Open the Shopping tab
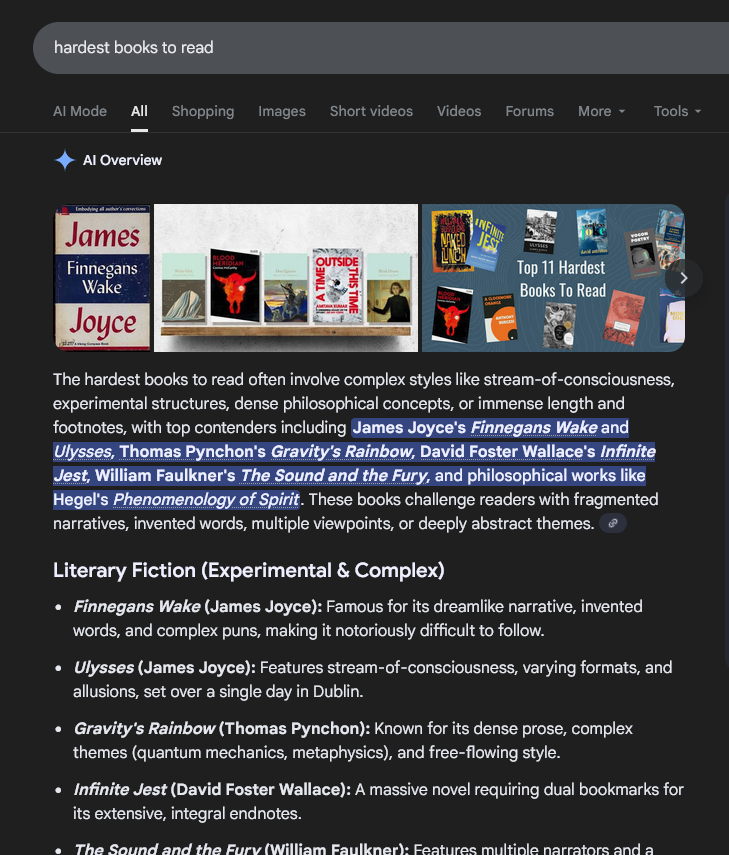 (x=203, y=111)
